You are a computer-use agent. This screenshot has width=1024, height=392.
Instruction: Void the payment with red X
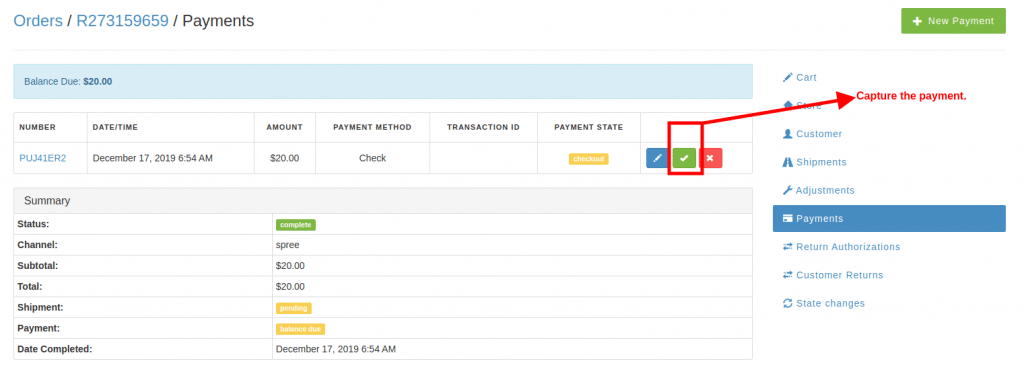[x=711, y=158]
